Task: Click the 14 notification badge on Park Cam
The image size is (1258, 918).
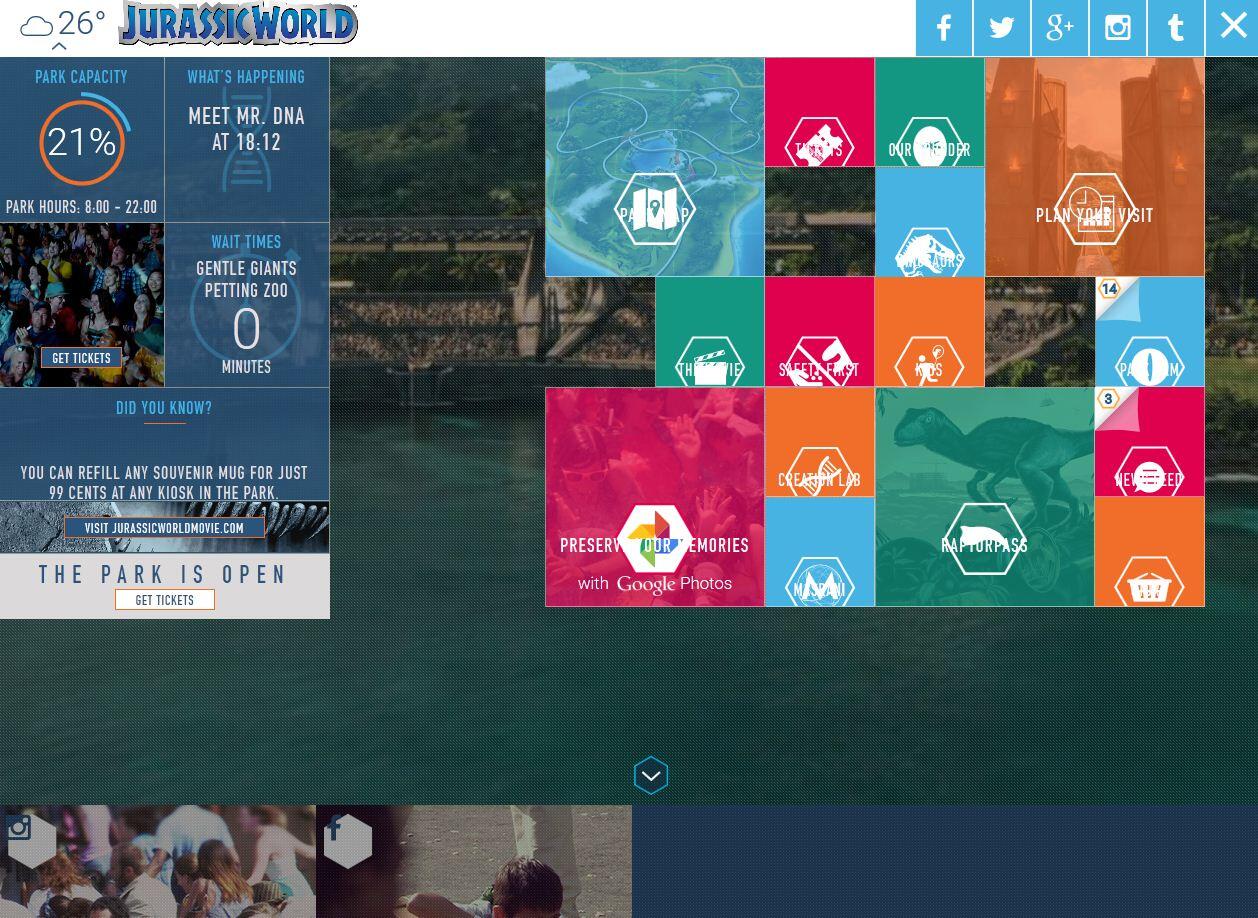Action: [x=1110, y=290]
